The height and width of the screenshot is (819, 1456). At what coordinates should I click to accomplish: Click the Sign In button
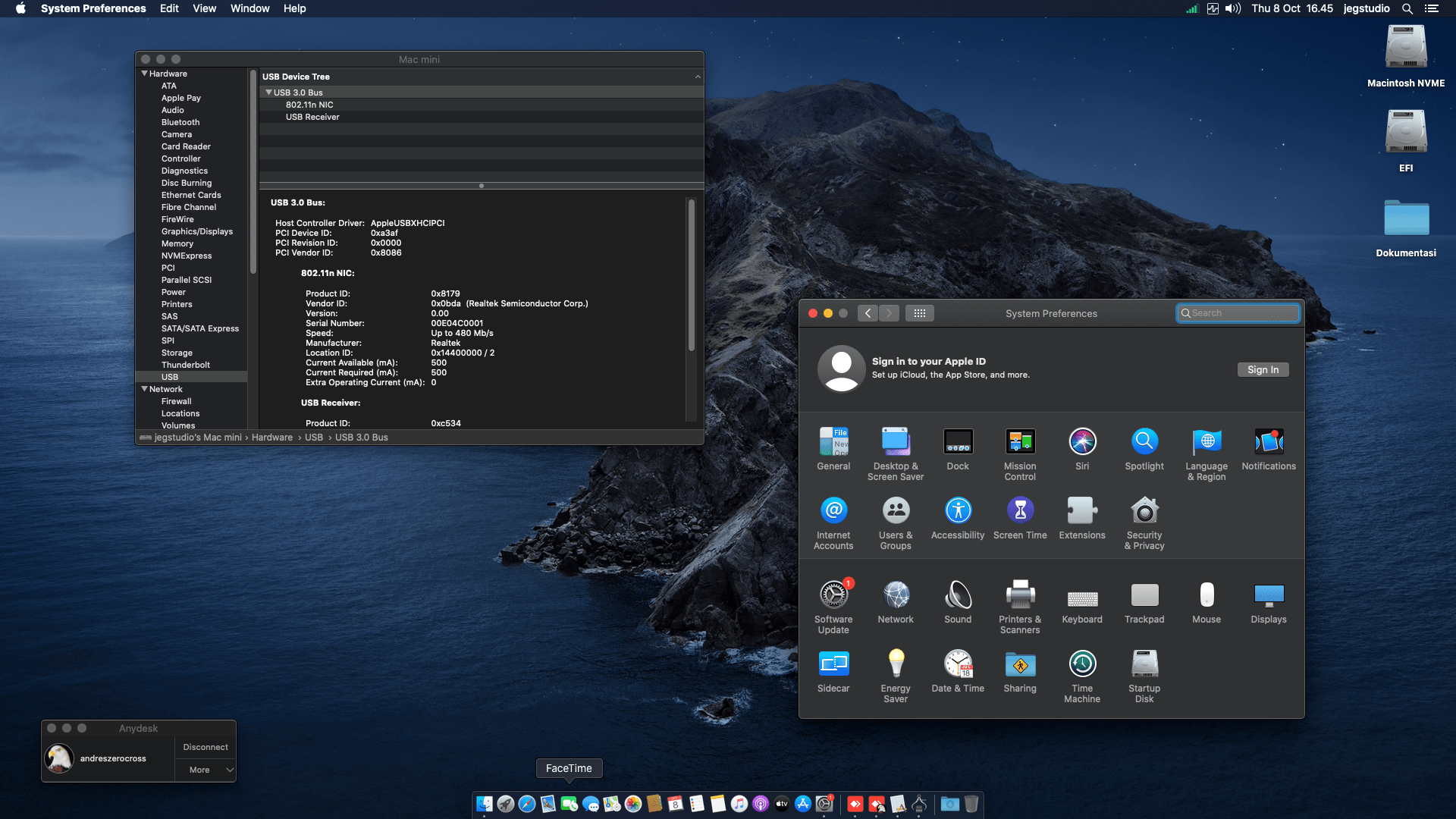(1263, 369)
